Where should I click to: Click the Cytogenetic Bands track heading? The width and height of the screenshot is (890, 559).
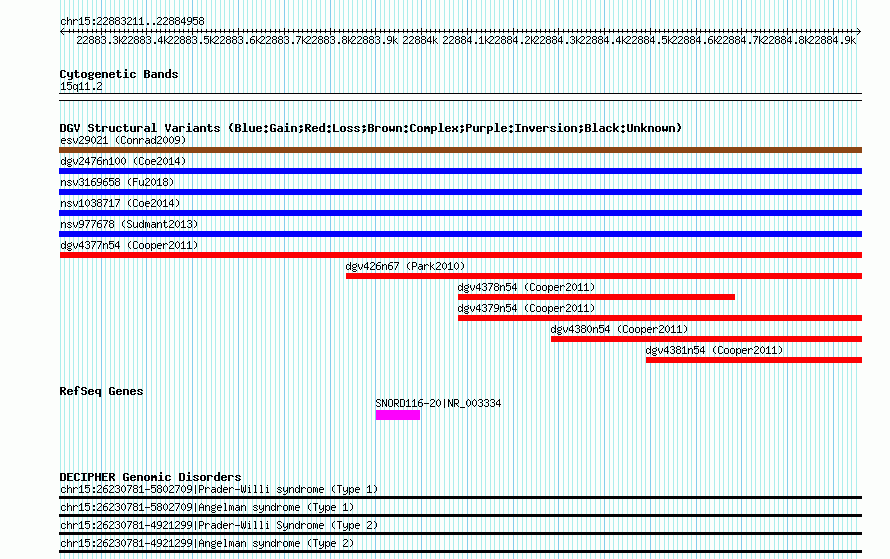click(x=119, y=74)
